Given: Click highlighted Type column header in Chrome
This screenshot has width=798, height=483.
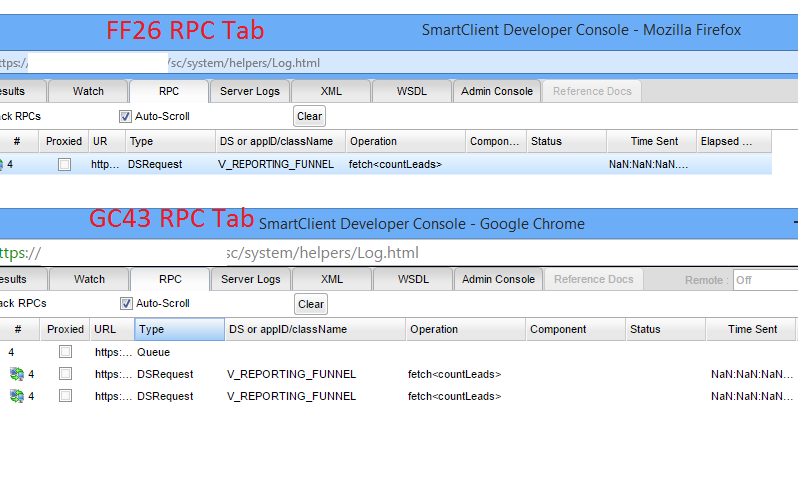Looking at the screenshot, I should (x=179, y=329).
